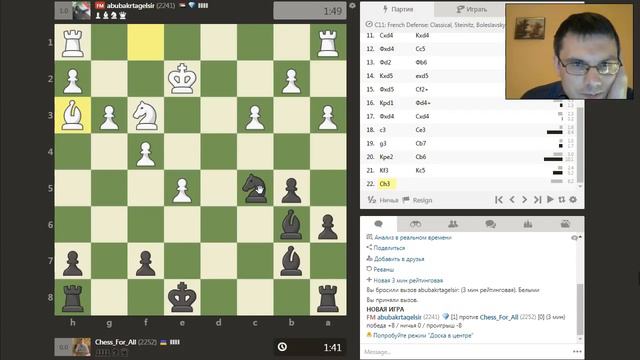Screen dimensions: 640x360
Task: Select move 19. g3 in move list
Action: tap(383, 143)
